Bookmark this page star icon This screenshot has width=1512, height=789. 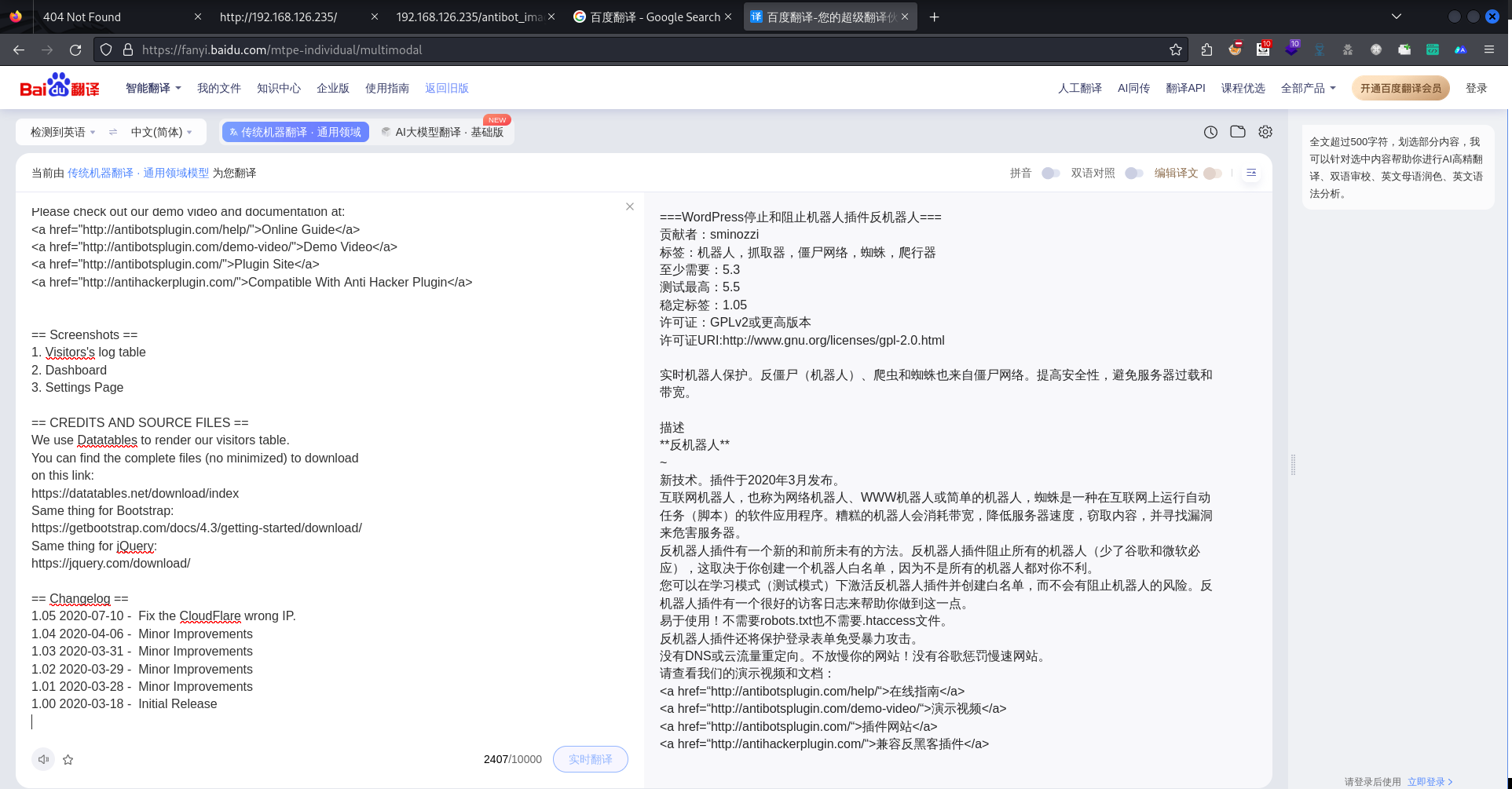coord(1176,49)
